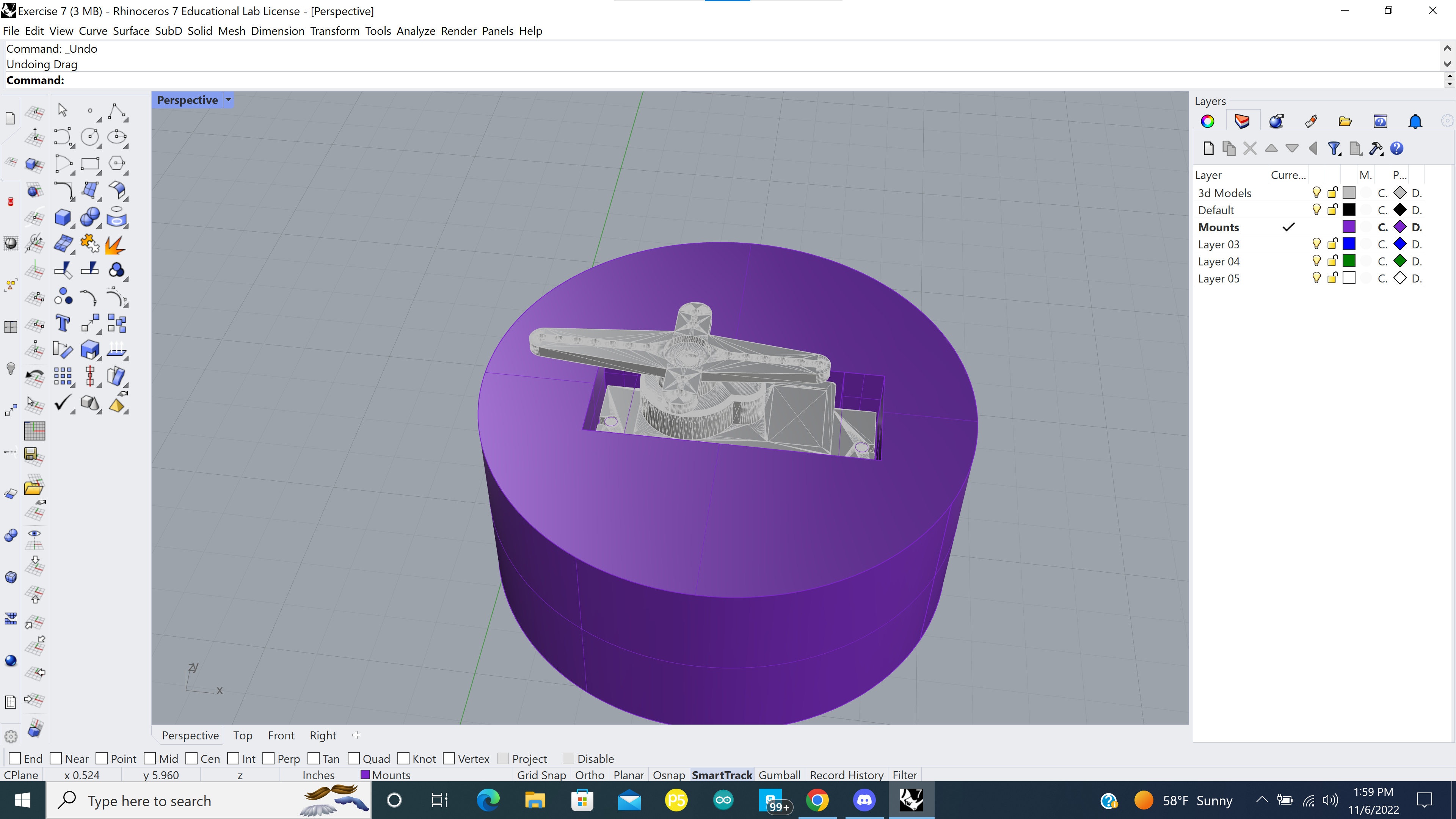Viewport: 1456px width, 819px height.
Task: Click the checkmark Check objects tool
Action: click(63, 403)
